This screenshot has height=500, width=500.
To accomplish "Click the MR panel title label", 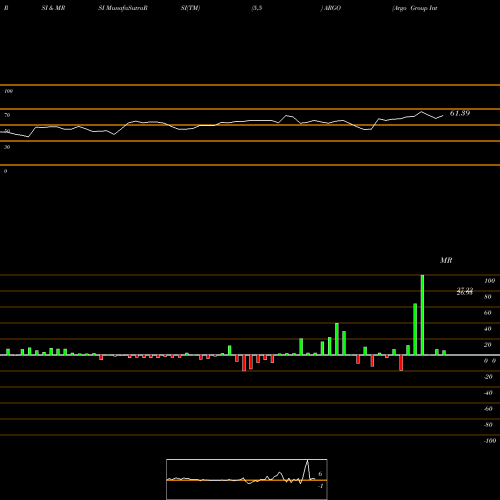I will click(x=446, y=260).
